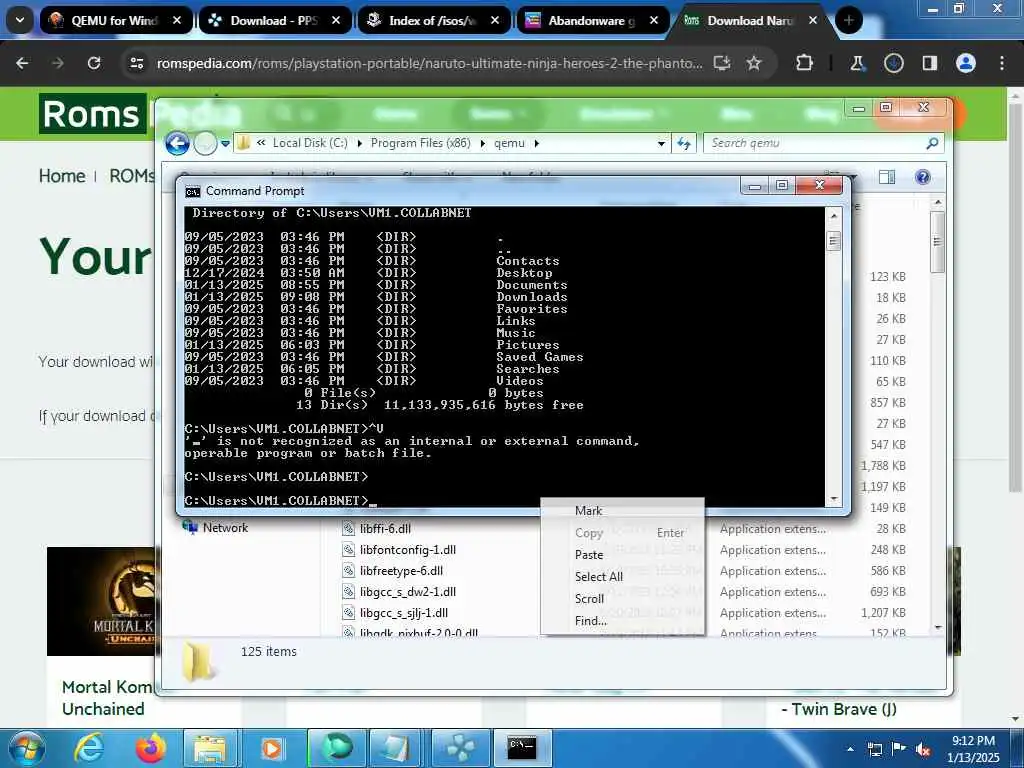Open Explorer help question mark icon
This screenshot has height=768, width=1024.
(x=923, y=177)
